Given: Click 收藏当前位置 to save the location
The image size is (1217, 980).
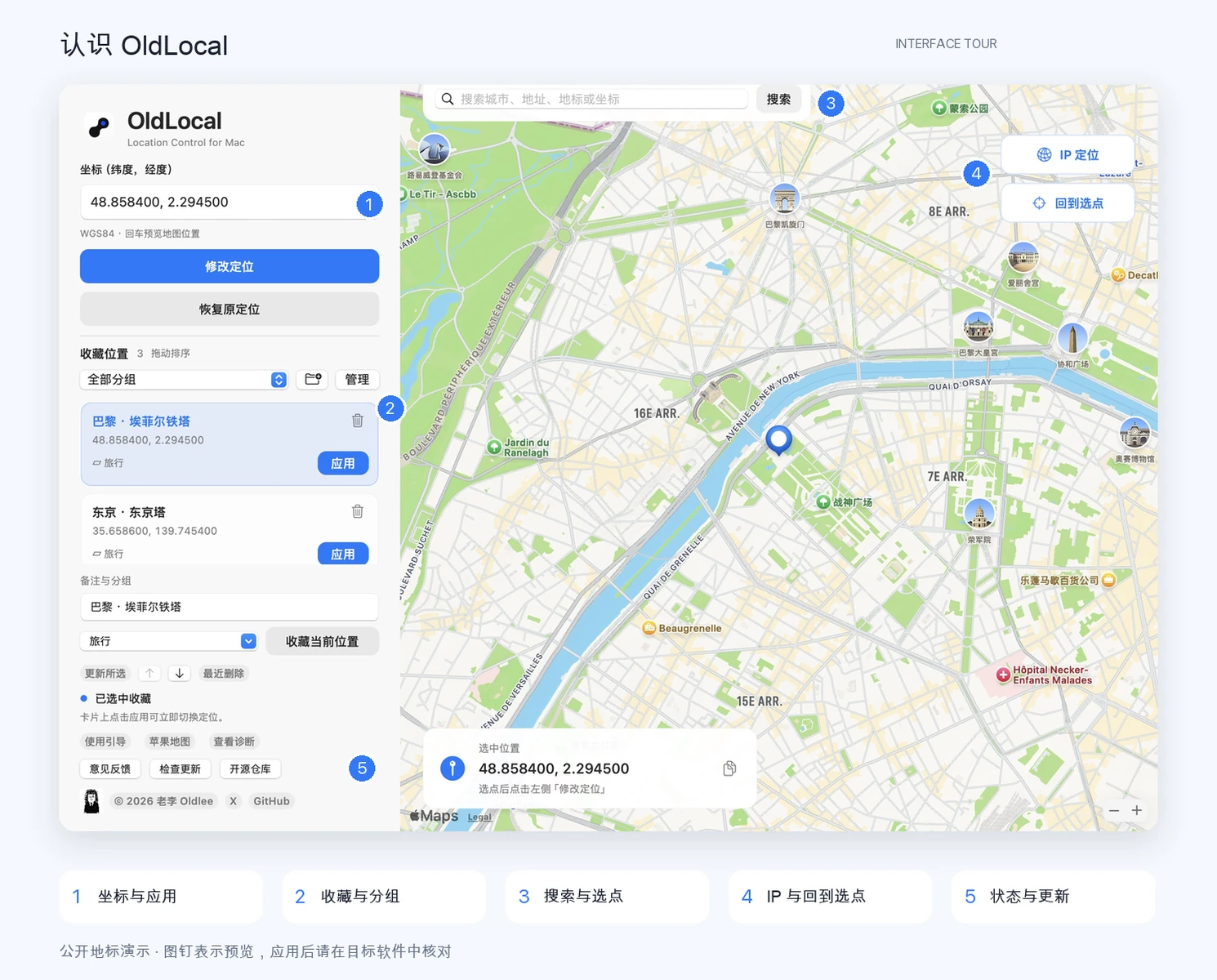Looking at the screenshot, I should (x=323, y=641).
